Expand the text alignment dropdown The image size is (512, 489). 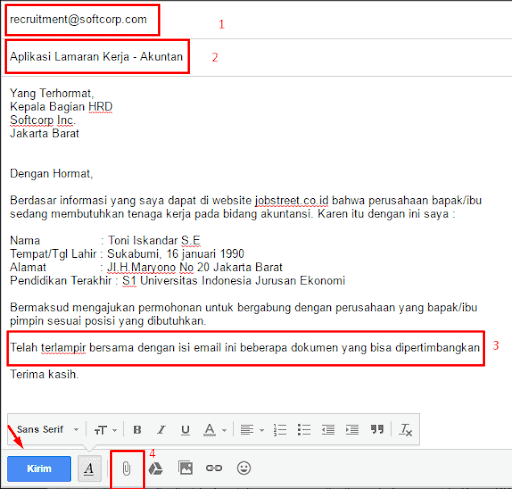(252, 430)
